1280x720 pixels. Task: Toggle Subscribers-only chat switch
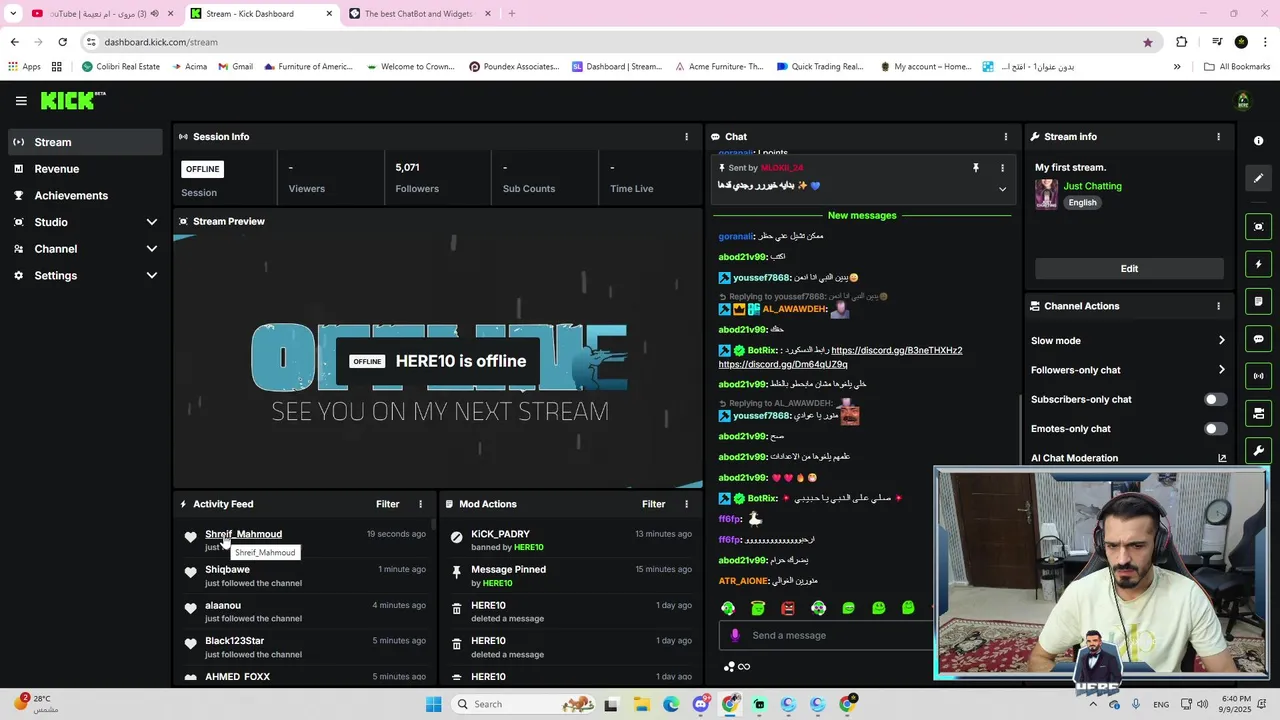[x=1215, y=400]
